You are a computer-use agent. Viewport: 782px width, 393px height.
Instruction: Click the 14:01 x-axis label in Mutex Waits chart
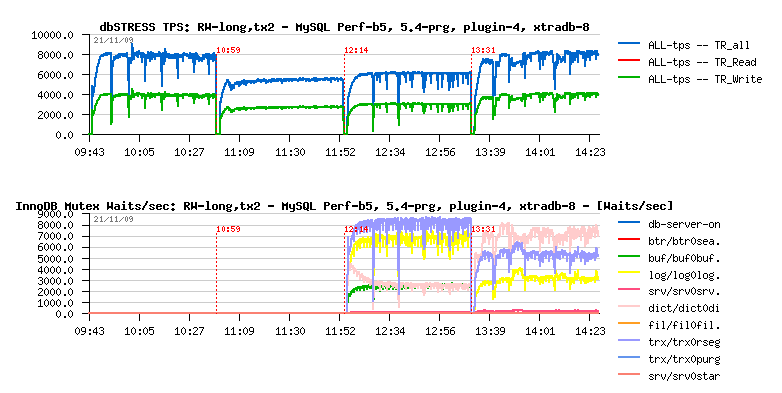pos(540,331)
